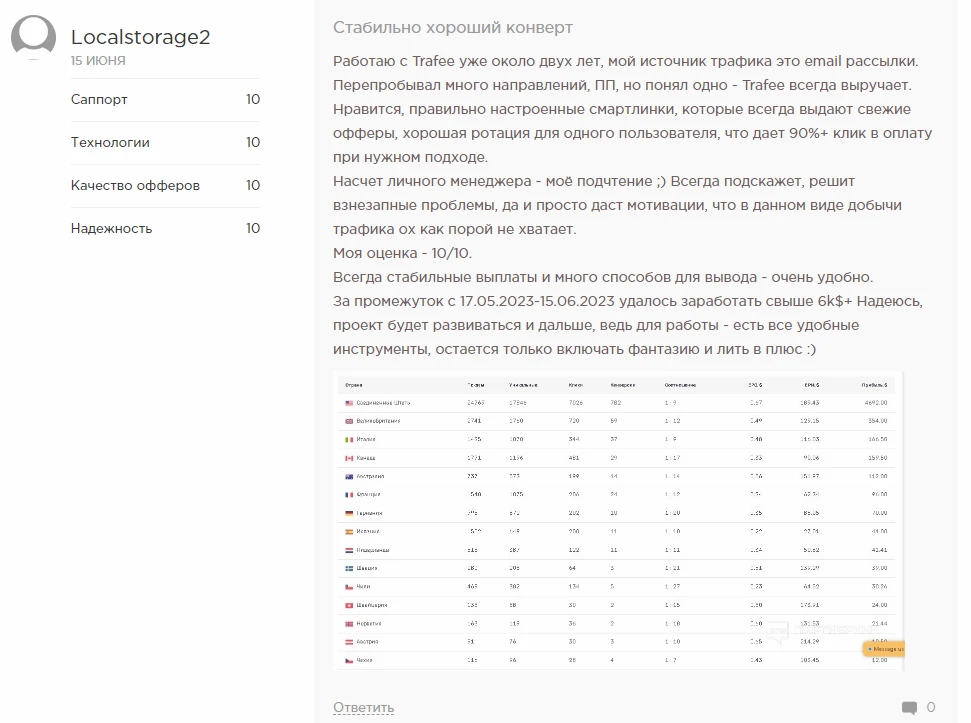Click the Sweden flag icon

349,568
